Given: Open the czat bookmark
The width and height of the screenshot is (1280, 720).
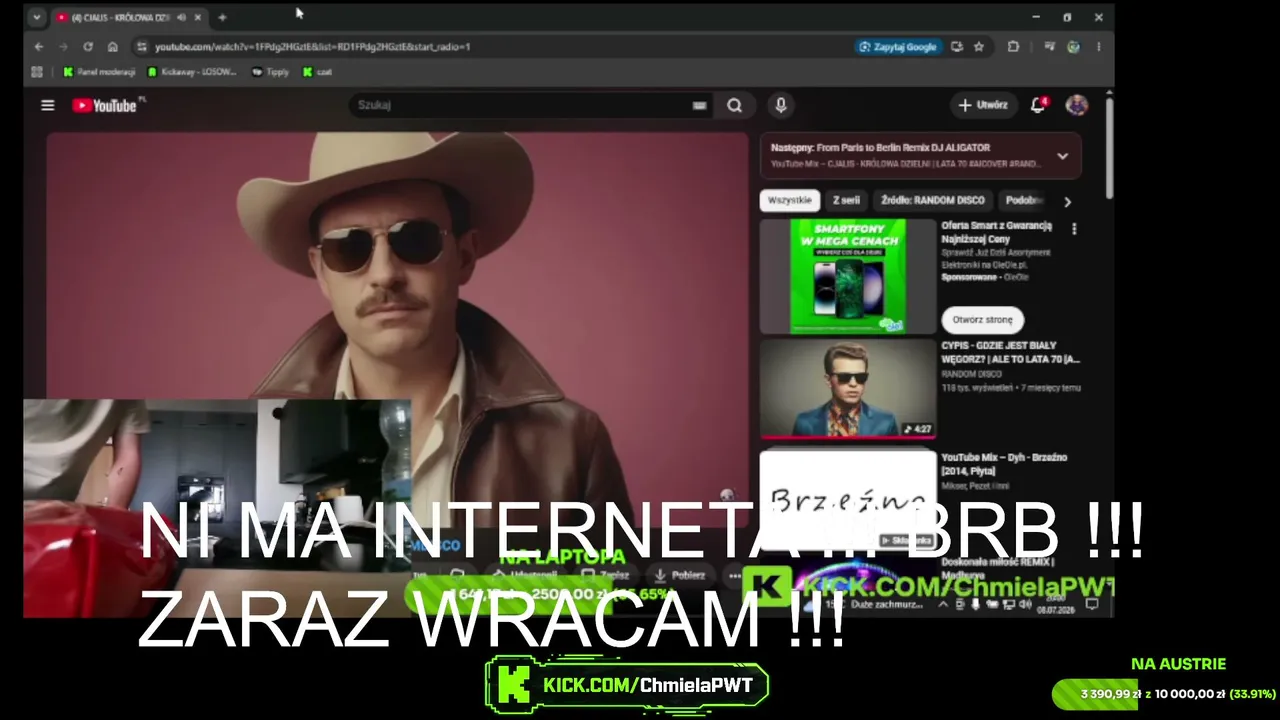Looking at the screenshot, I should [x=317, y=72].
